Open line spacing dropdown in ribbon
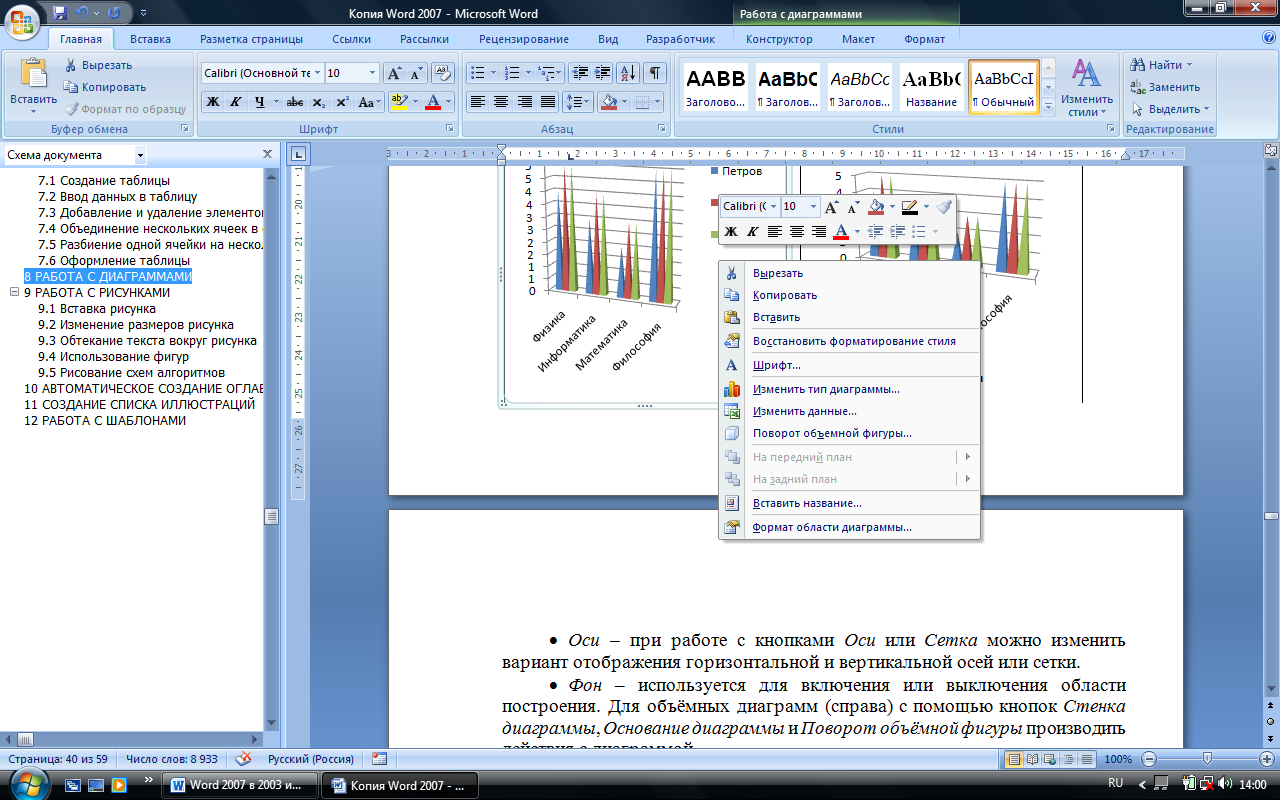The height and width of the screenshot is (800, 1280). tap(588, 102)
